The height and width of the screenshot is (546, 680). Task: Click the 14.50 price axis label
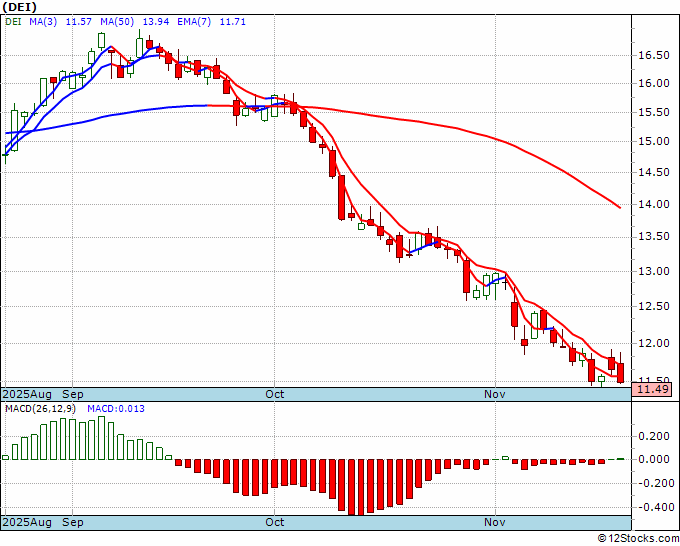(654, 172)
